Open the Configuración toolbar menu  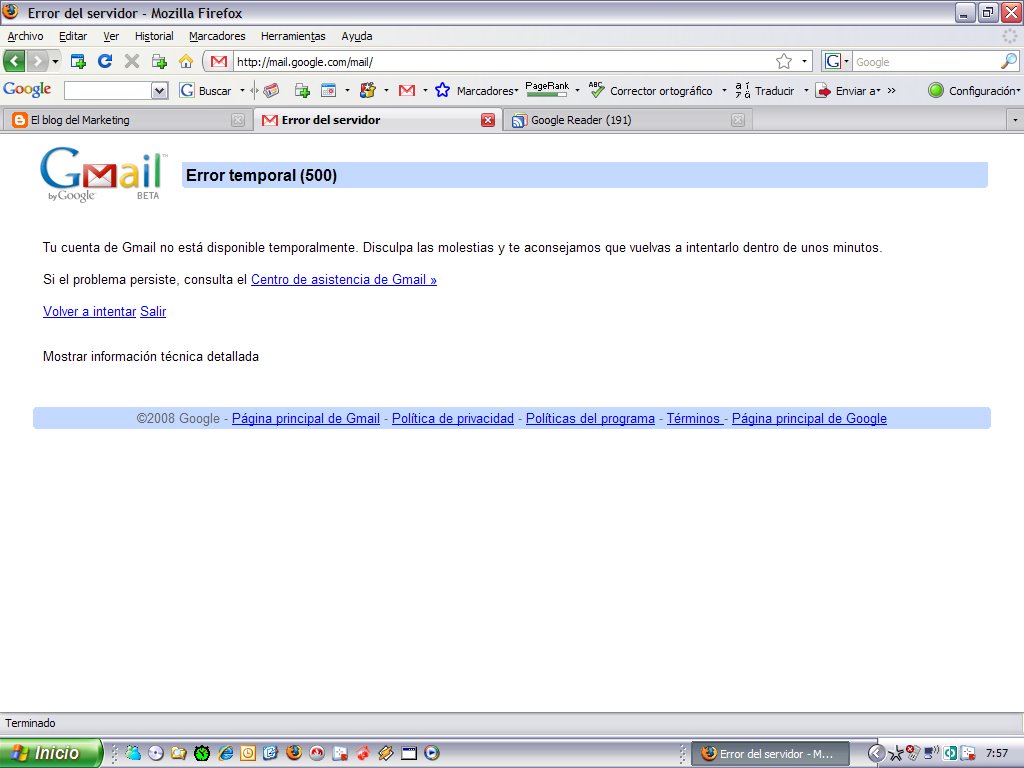(x=973, y=90)
